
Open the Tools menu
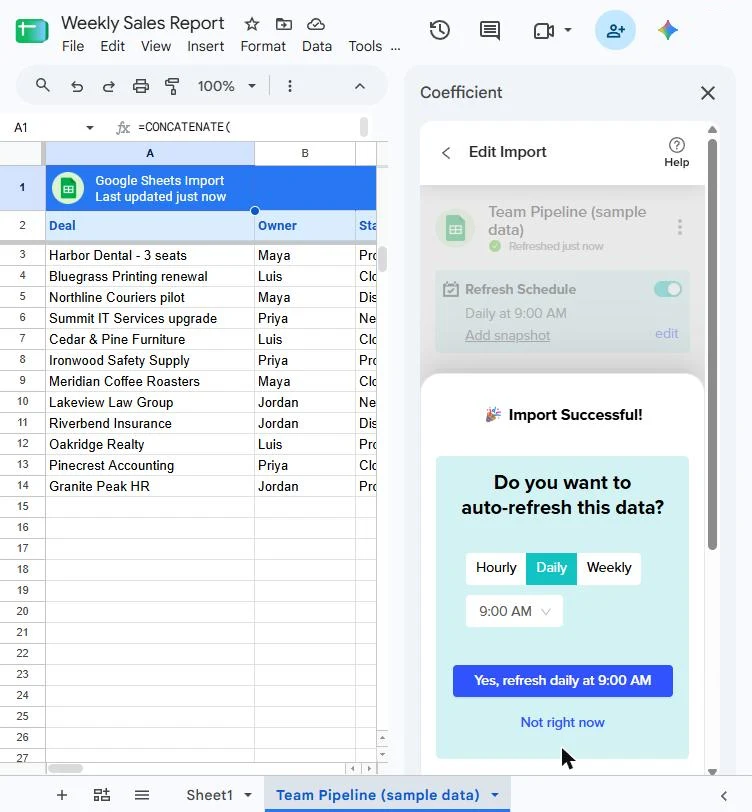tap(365, 47)
